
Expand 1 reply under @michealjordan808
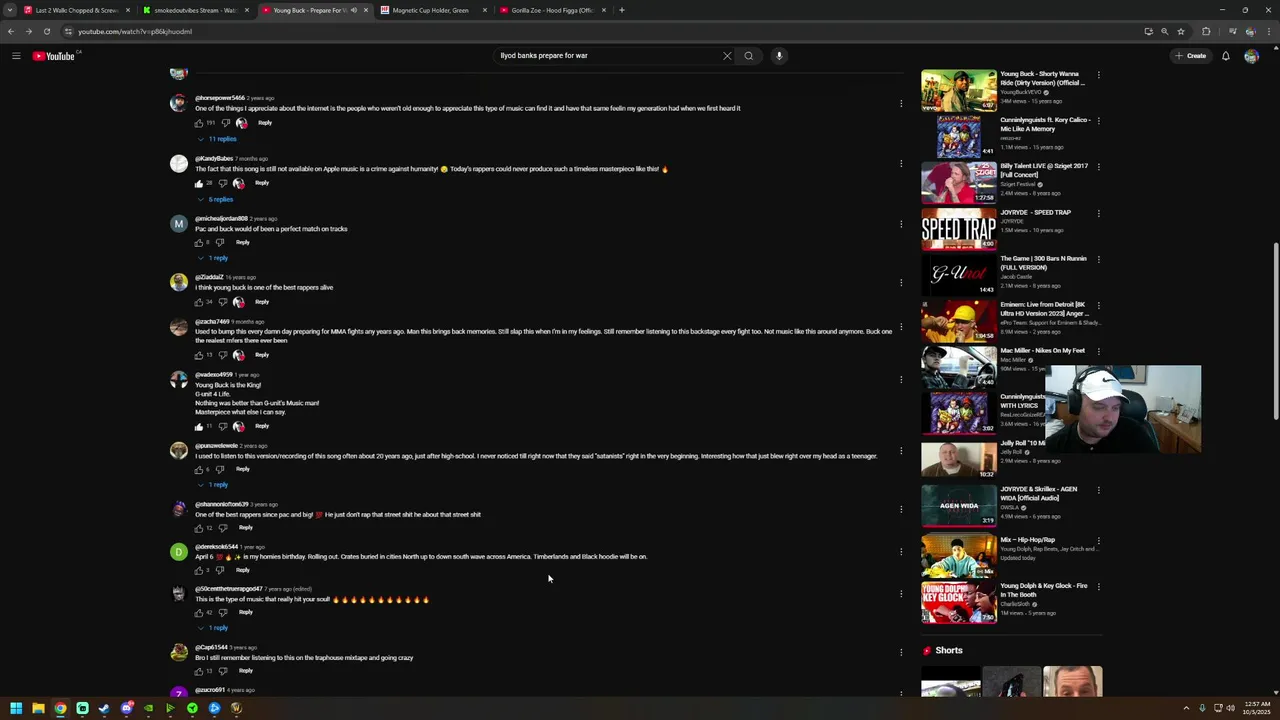click(214, 258)
